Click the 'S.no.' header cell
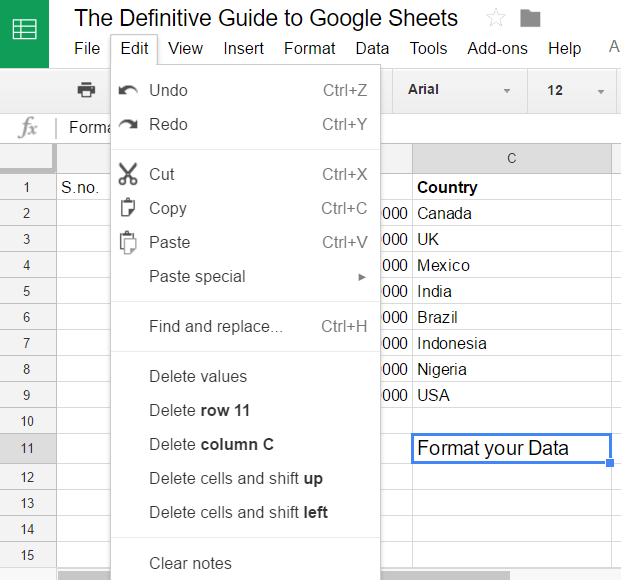 click(x=84, y=187)
